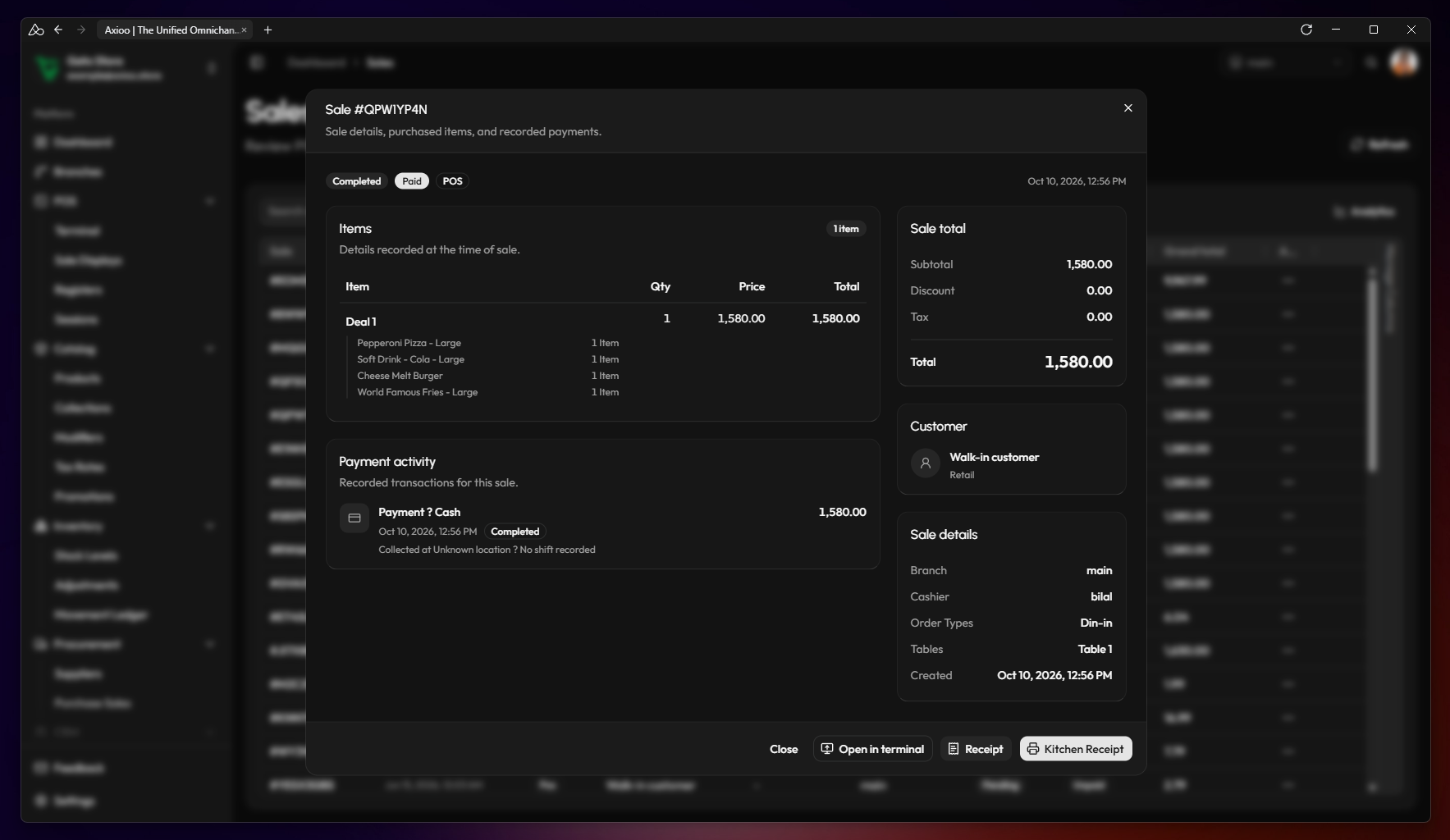Click the user profile avatar in background page
1450x840 pixels.
pos(1404,62)
